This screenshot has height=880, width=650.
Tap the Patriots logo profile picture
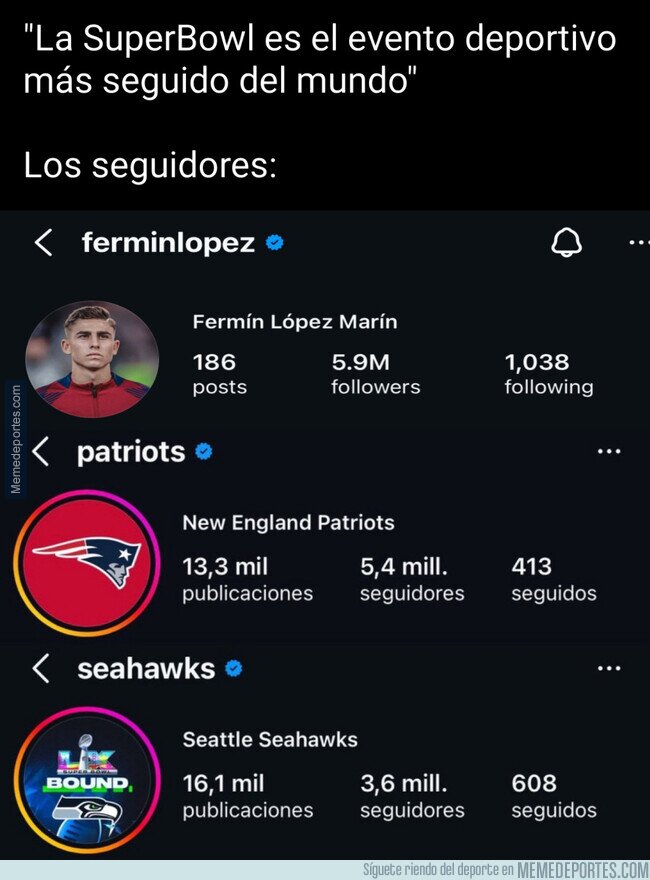(x=88, y=560)
